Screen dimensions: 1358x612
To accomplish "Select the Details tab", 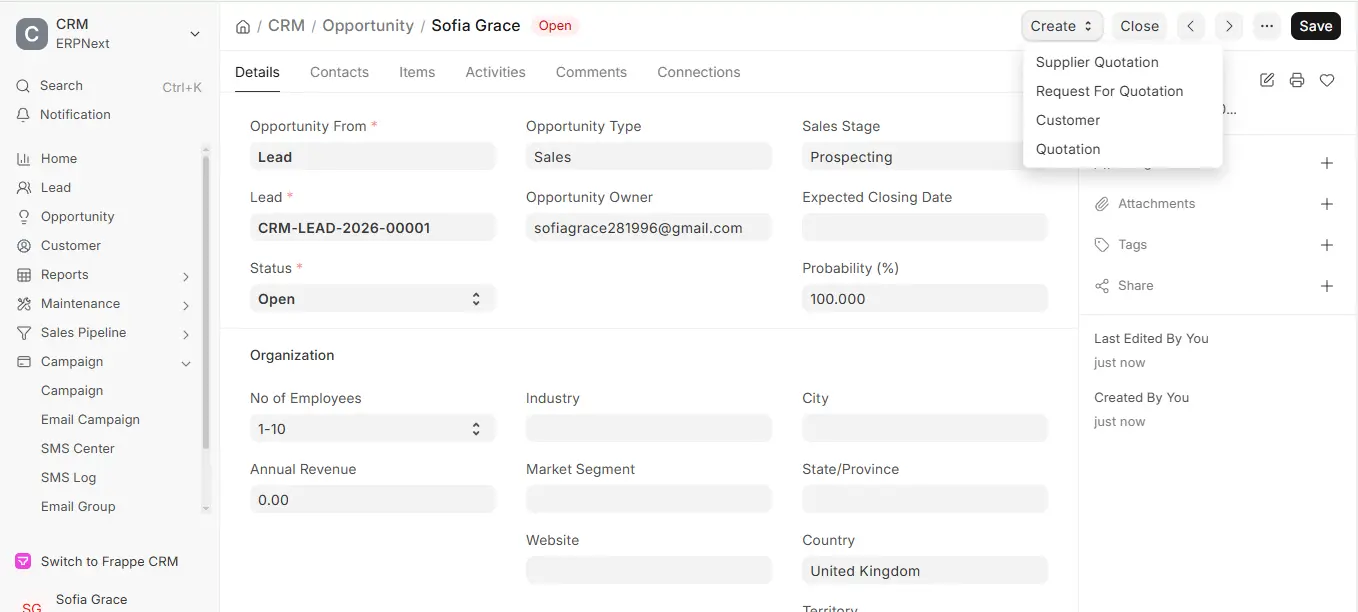I will (257, 72).
